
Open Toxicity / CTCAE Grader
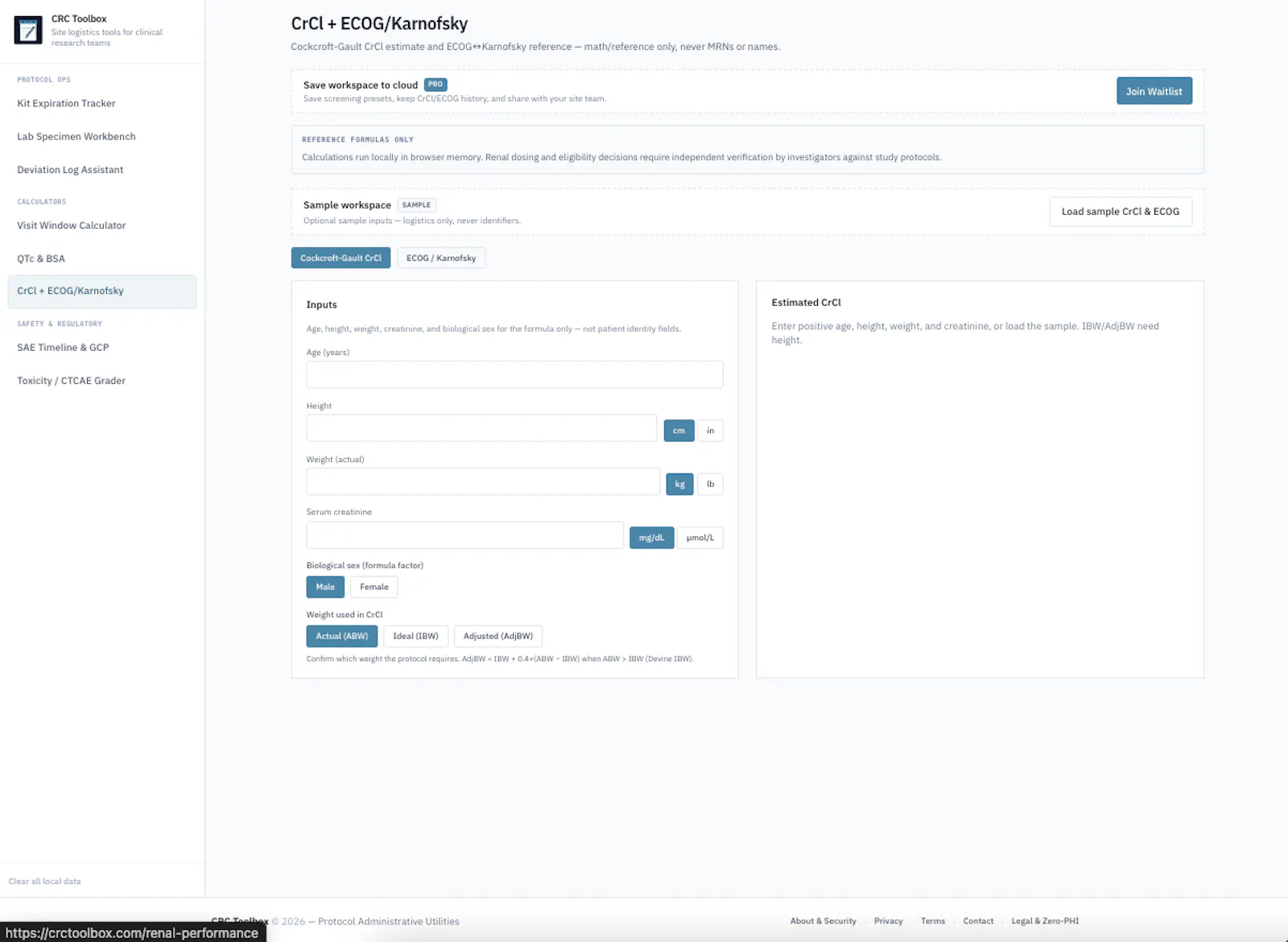tap(72, 381)
